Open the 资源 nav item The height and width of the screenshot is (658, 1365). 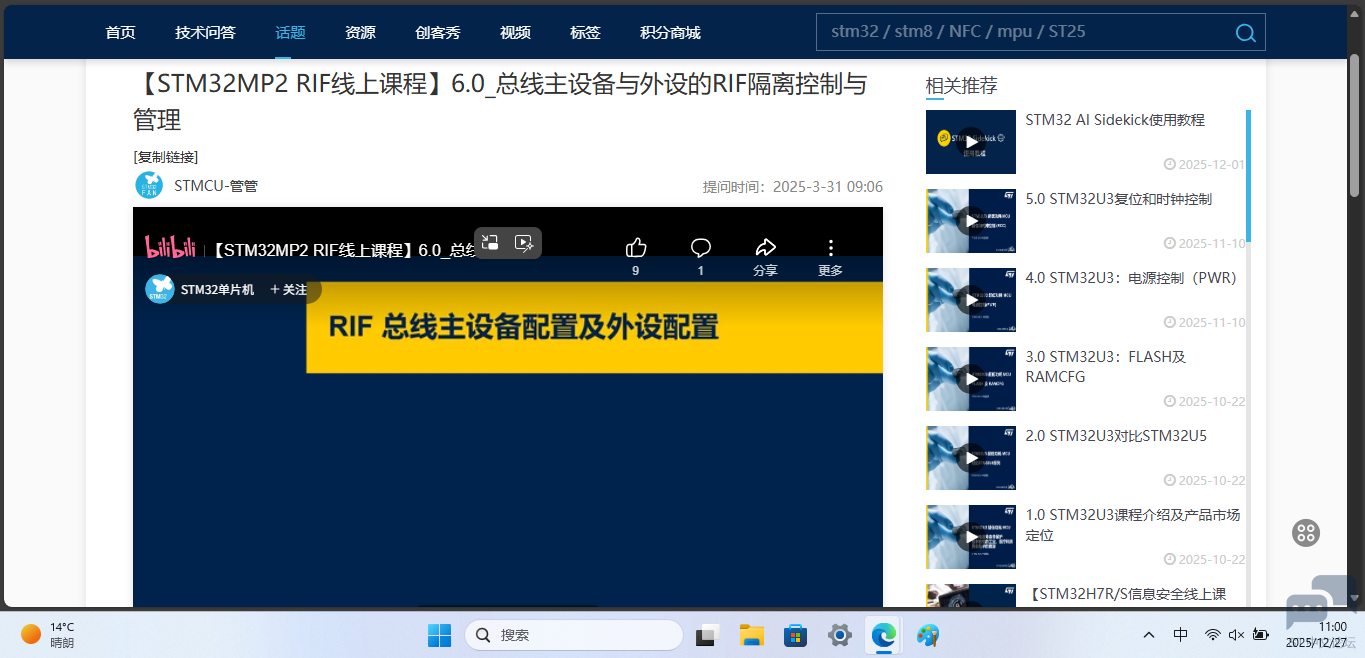360,33
